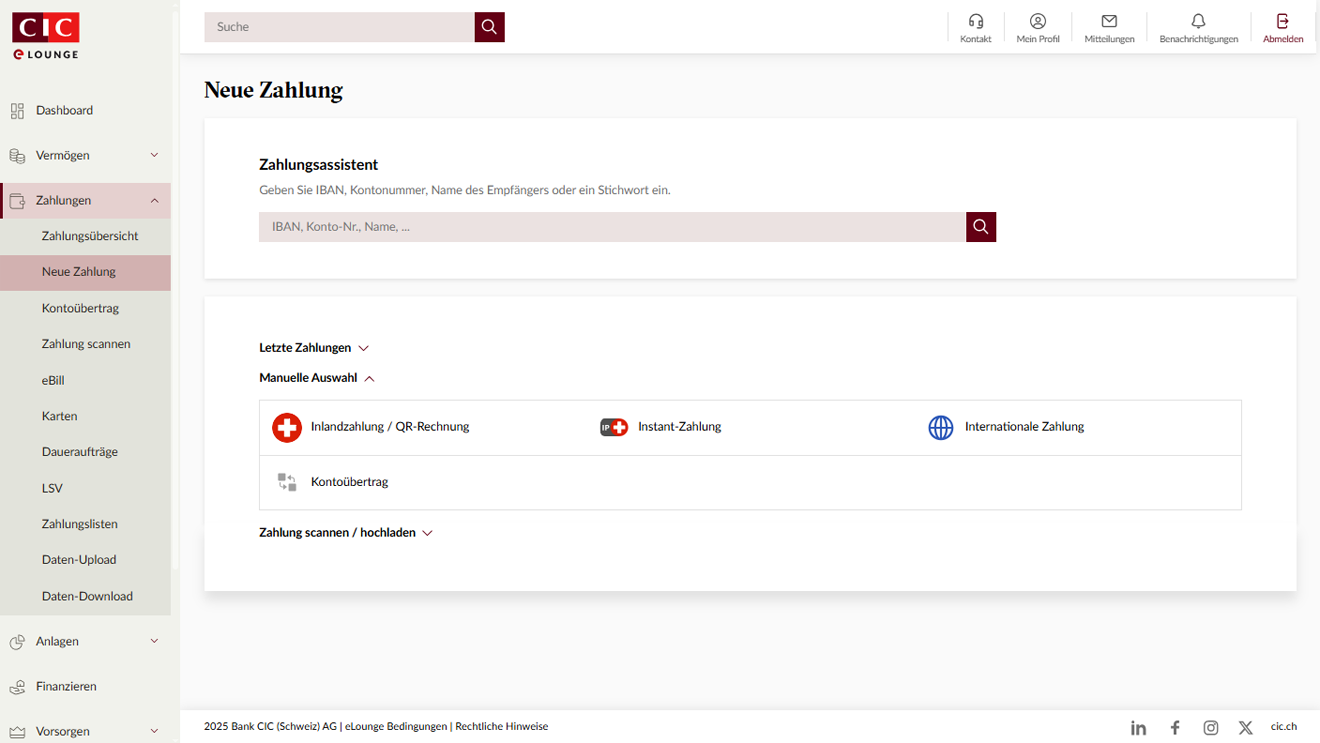The height and width of the screenshot is (743, 1320).
Task: Click the LinkedIn icon in footer
Action: [1138, 728]
